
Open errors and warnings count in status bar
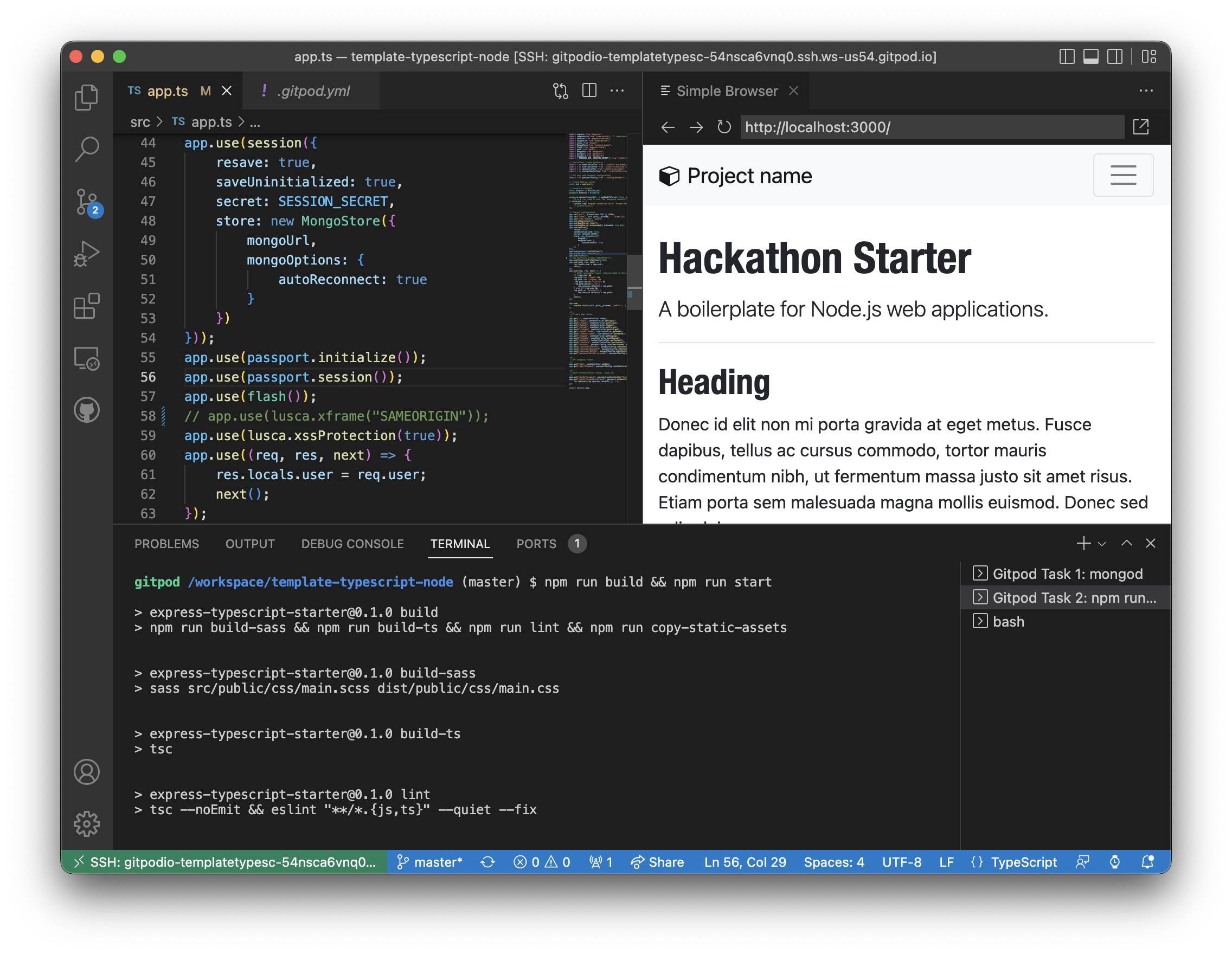coord(542,862)
